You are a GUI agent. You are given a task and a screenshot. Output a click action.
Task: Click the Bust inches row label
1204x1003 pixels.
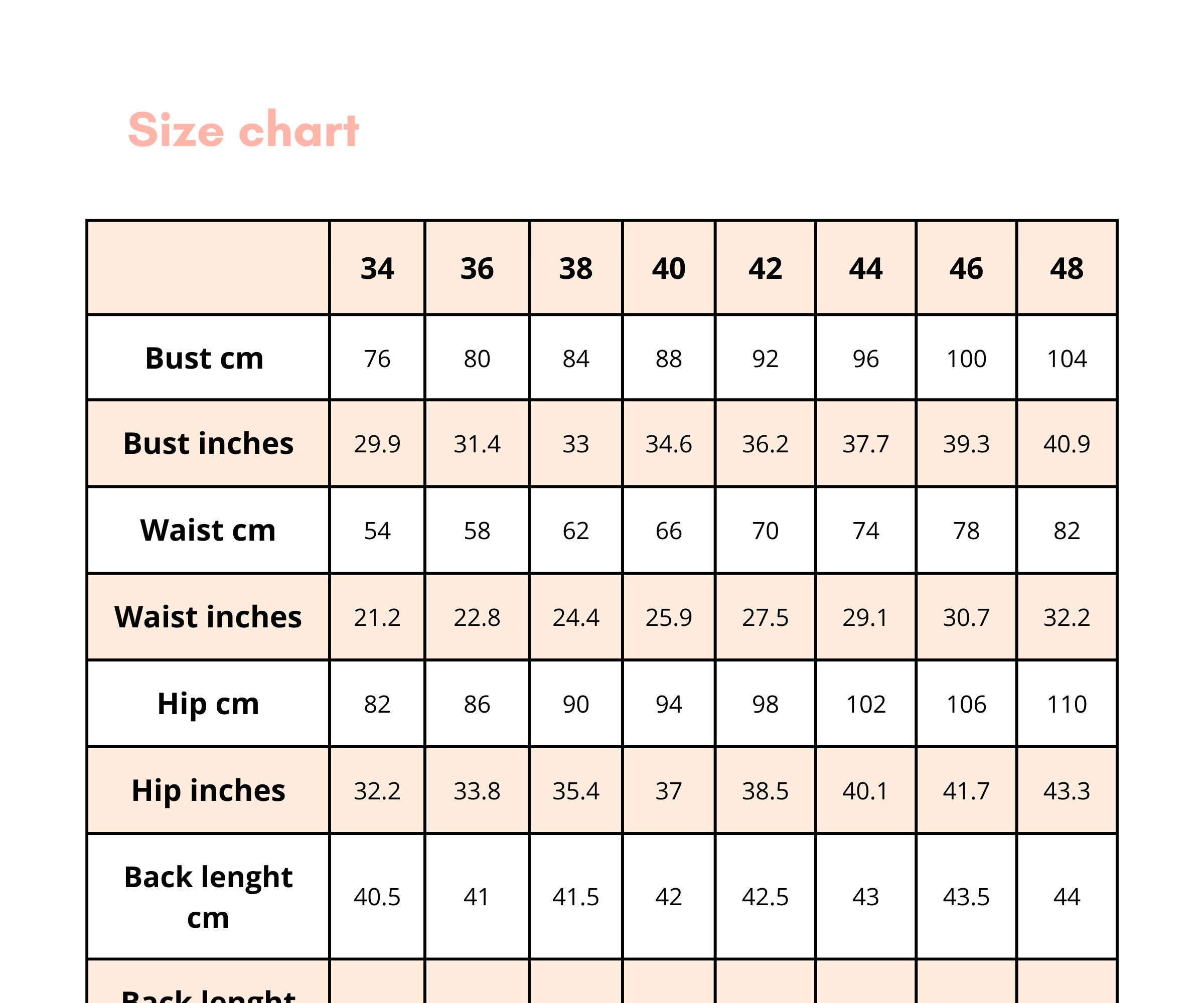click(208, 444)
